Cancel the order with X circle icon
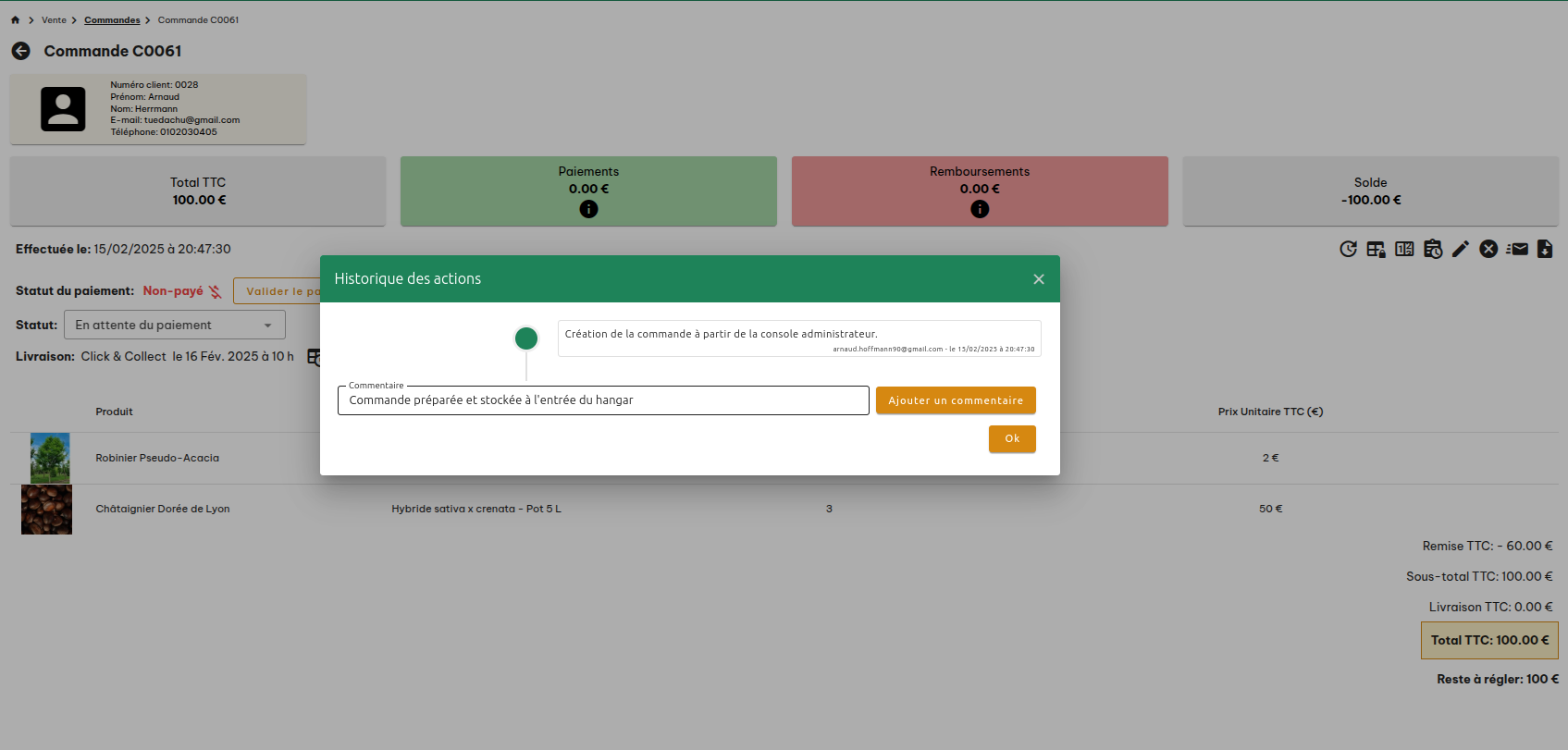The width and height of the screenshot is (1568, 750). click(x=1488, y=249)
